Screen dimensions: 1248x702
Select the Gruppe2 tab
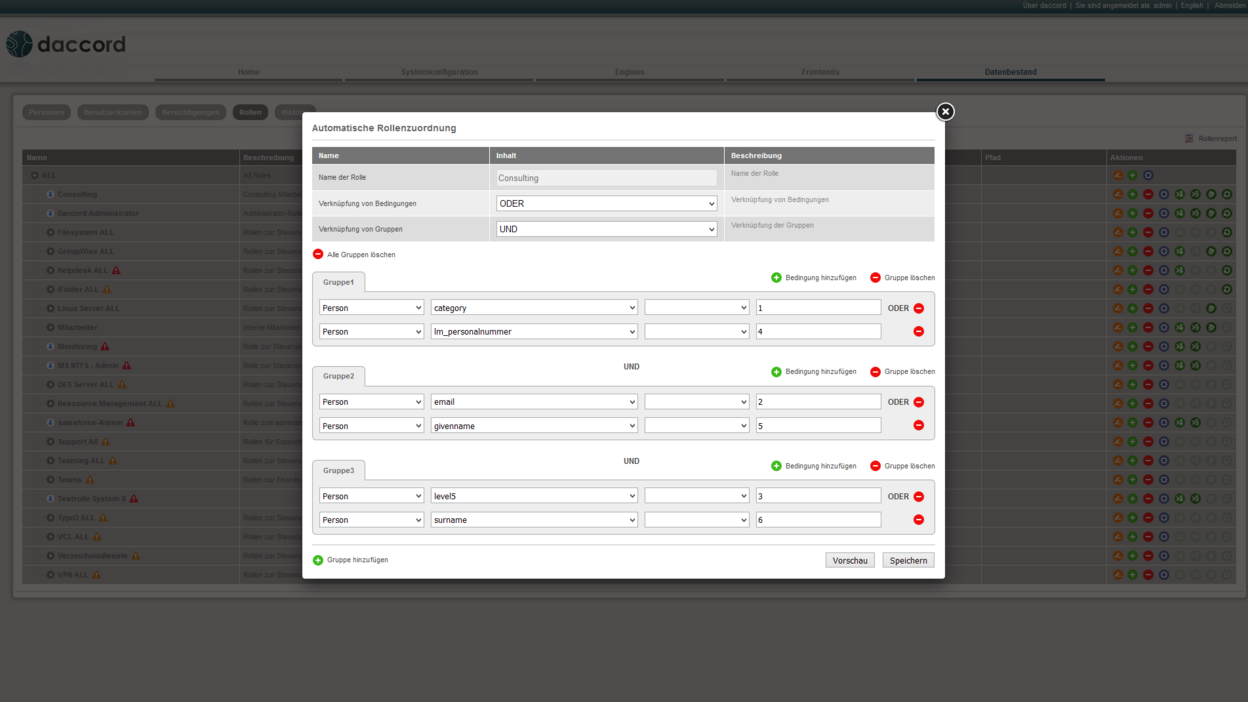click(338, 376)
